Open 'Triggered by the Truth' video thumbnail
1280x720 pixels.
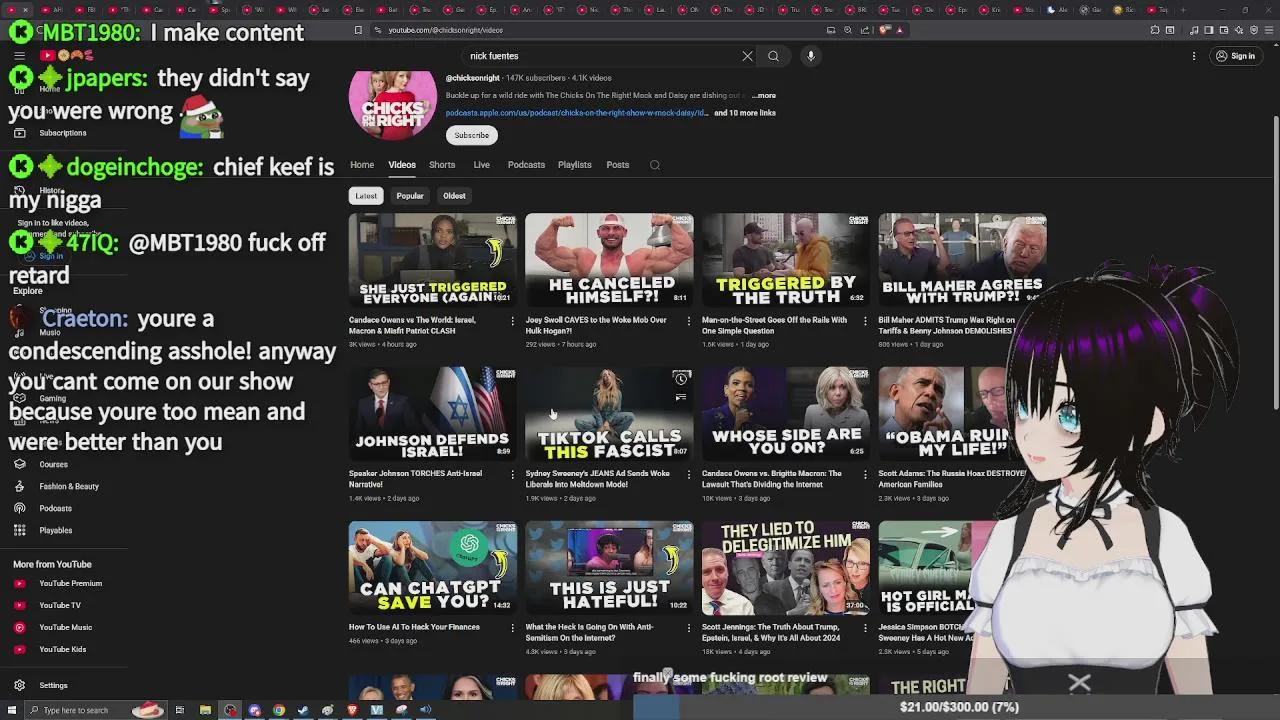click(x=786, y=260)
